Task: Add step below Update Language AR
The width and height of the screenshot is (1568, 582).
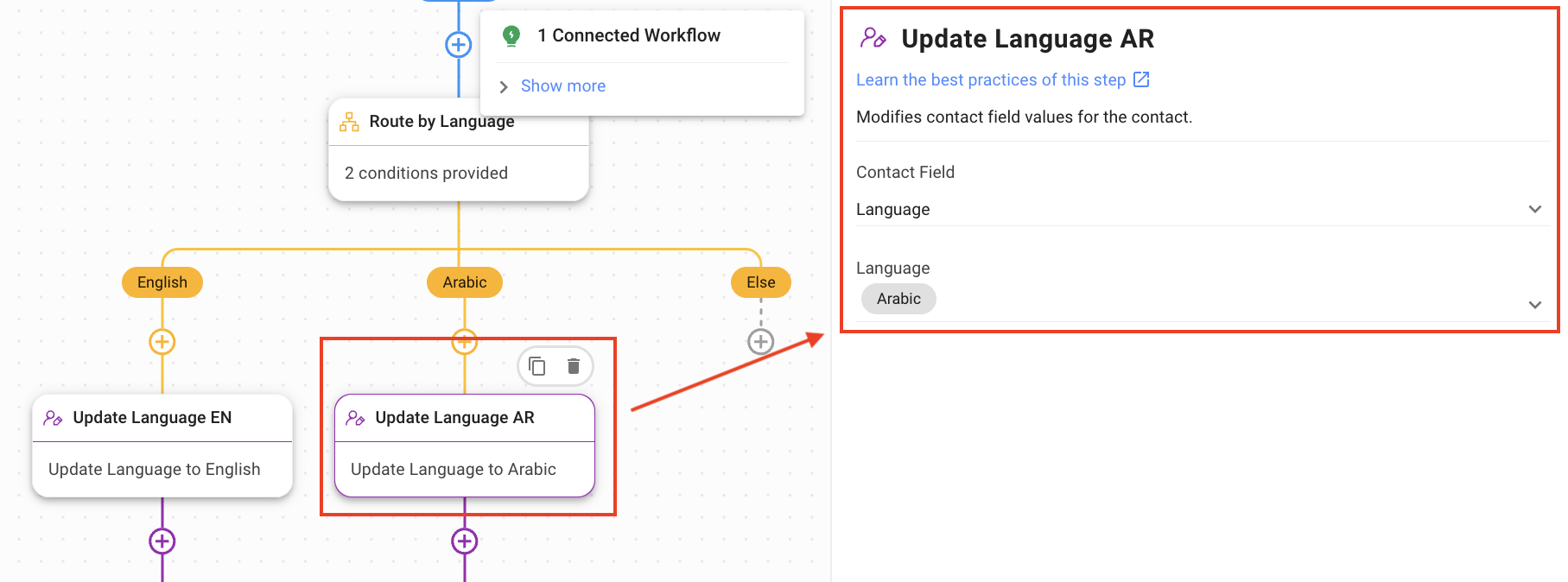Action: point(465,541)
